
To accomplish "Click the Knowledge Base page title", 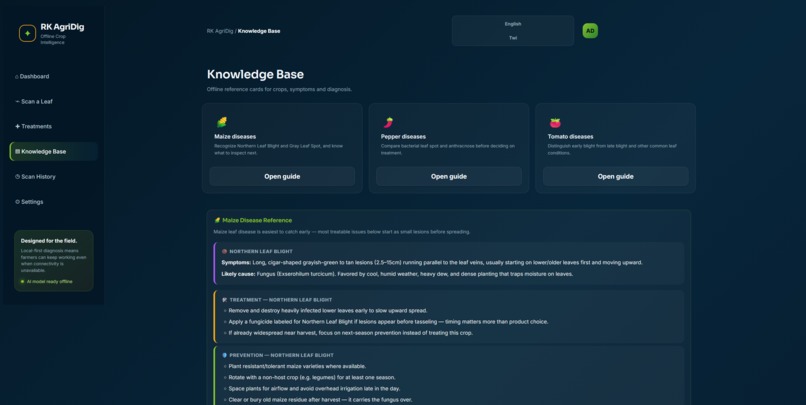I will click(x=255, y=75).
